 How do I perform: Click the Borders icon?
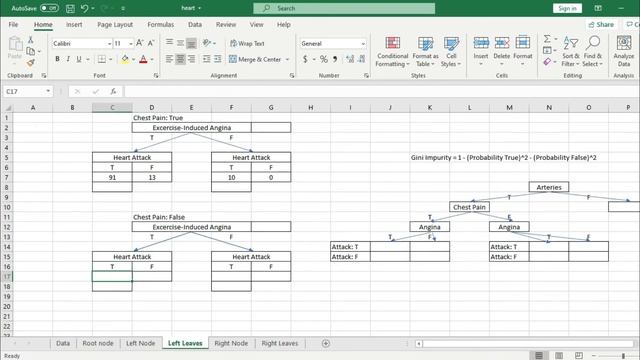click(102, 59)
